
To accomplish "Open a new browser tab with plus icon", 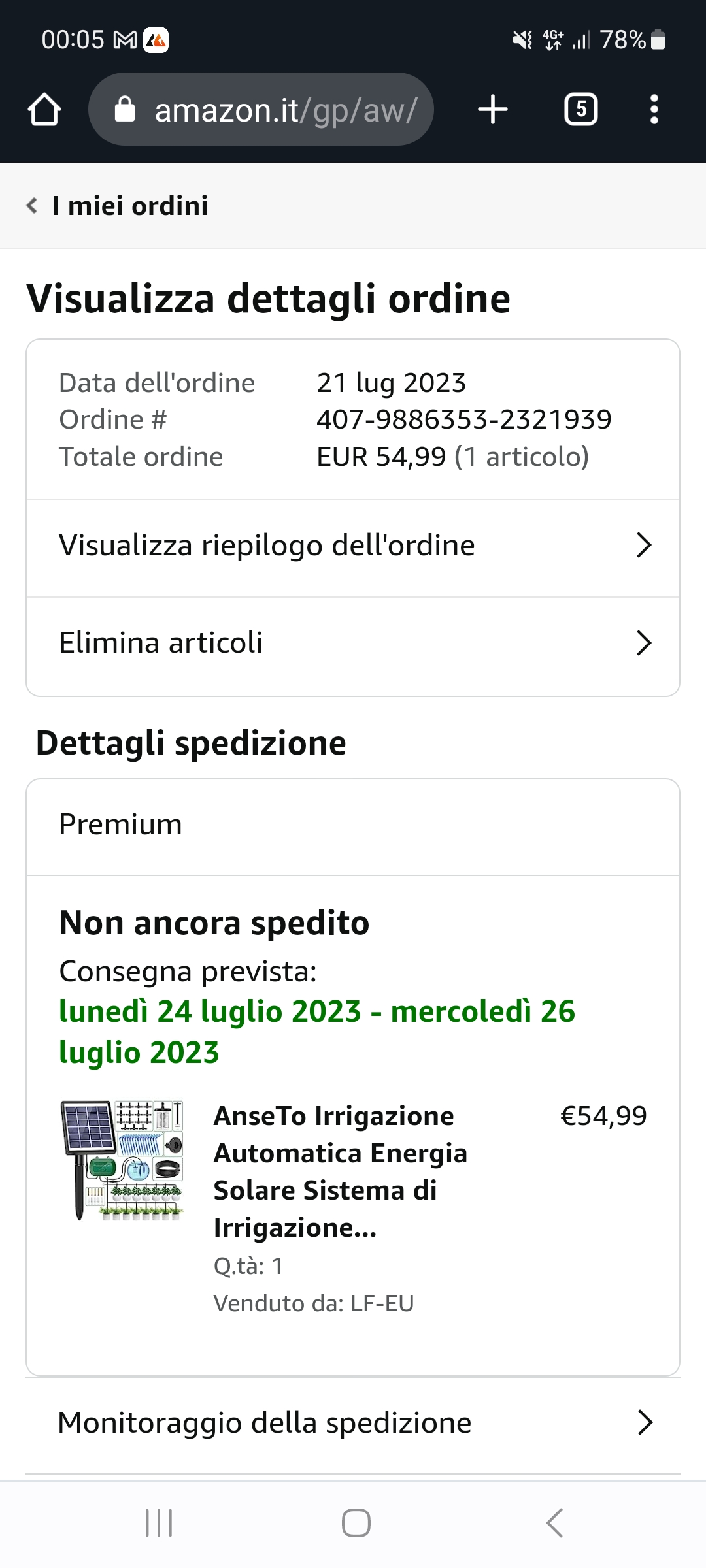I will (x=493, y=109).
